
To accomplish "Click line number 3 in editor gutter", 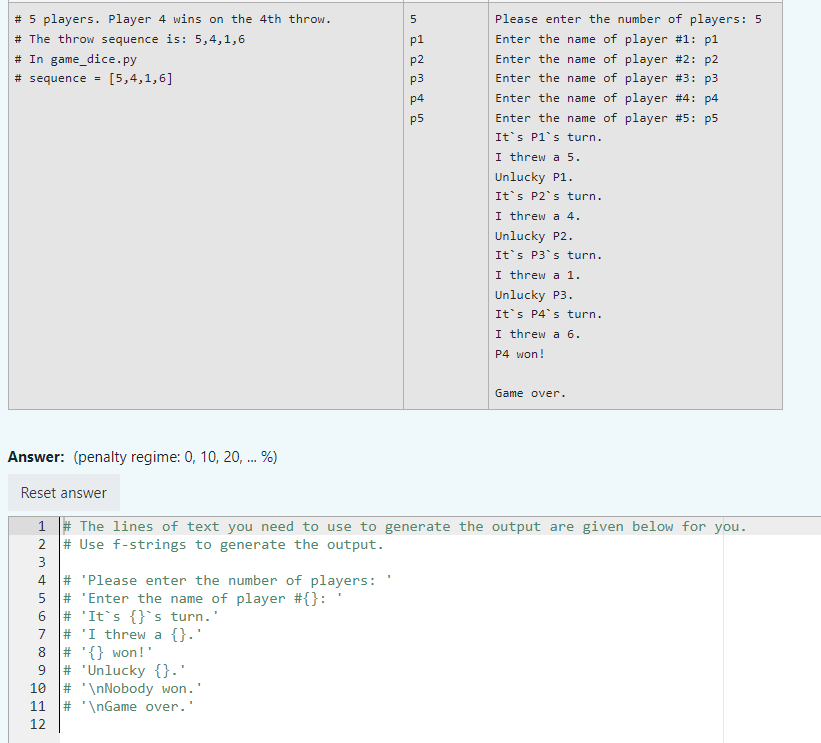I will 41,562.
